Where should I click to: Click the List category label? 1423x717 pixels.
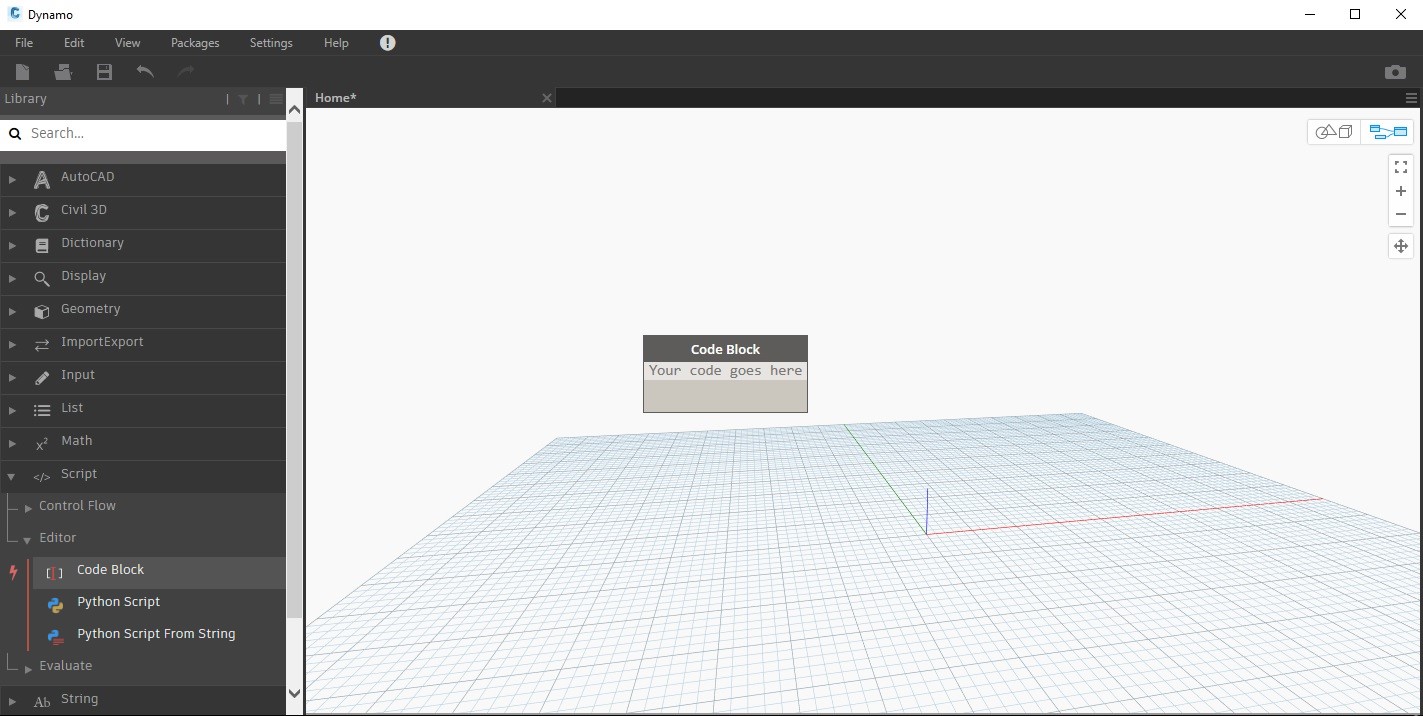click(x=72, y=408)
